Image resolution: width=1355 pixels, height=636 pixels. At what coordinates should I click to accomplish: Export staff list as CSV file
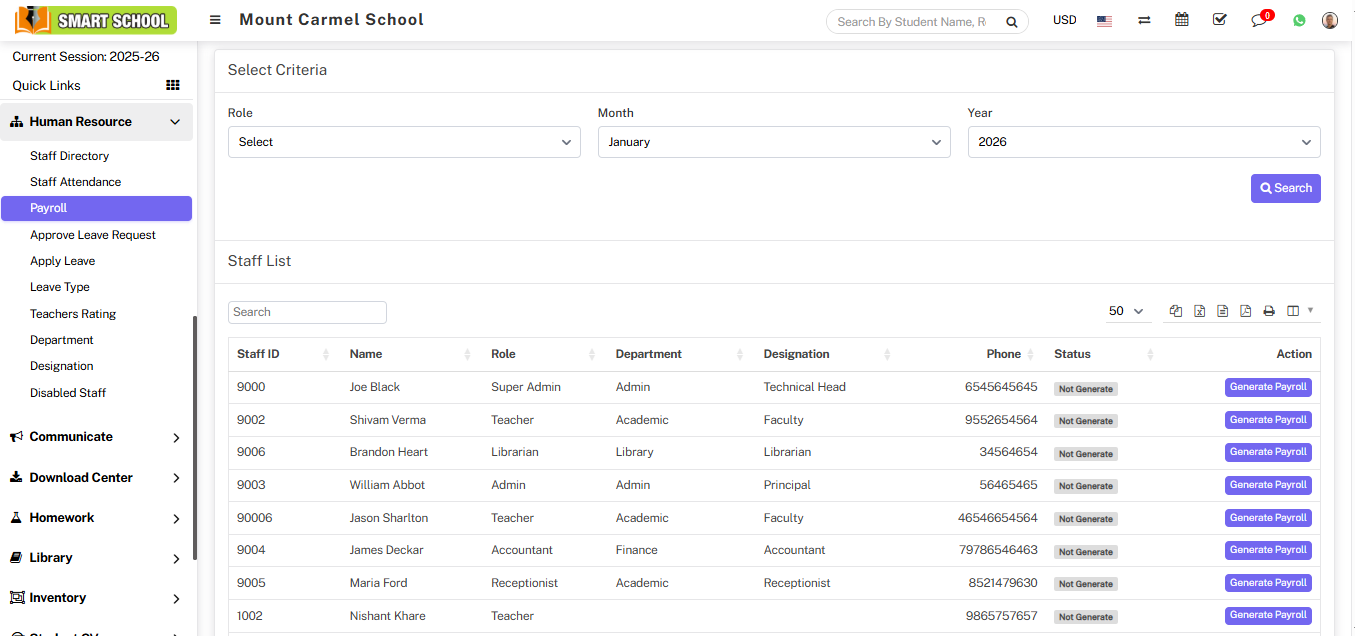click(x=1222, y=311)
